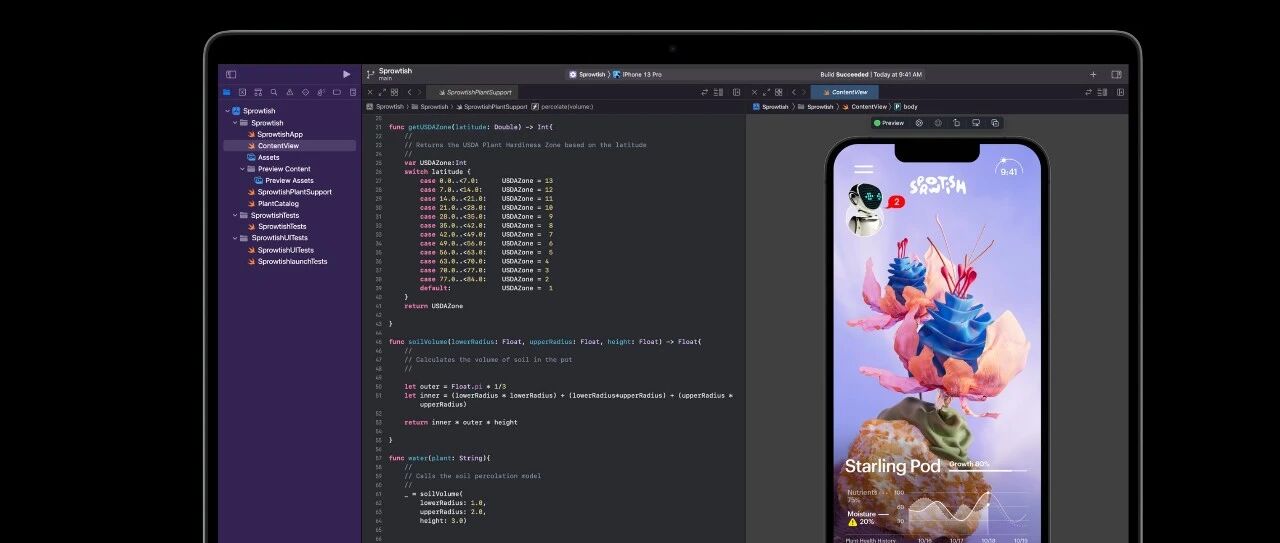Screen dimensions: 1280x543
Task: Collapse the Sprowtish group folder
Action: [235, 123]
